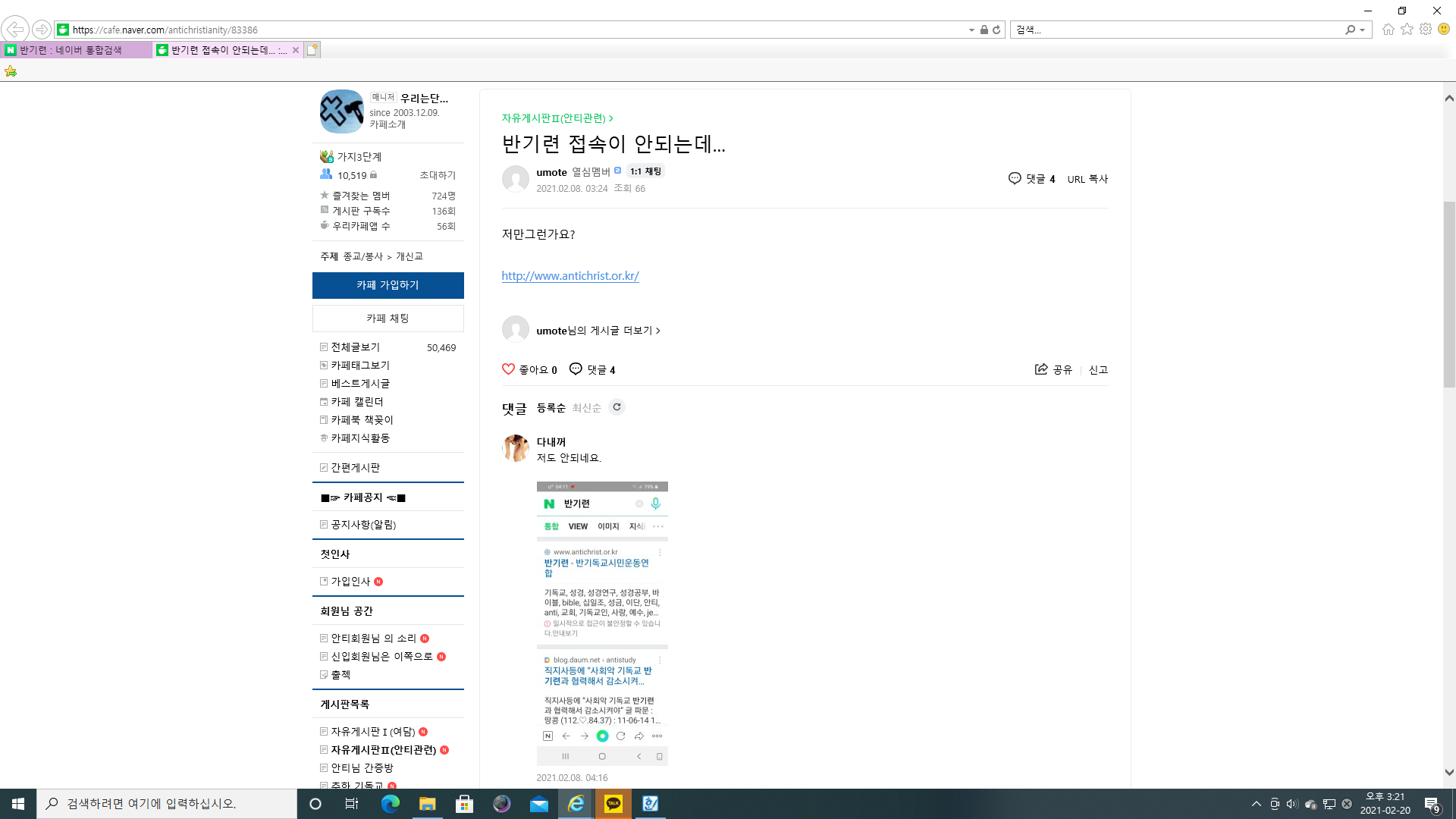
Task: Sort comments by 최신순
Action: point(586,408)
